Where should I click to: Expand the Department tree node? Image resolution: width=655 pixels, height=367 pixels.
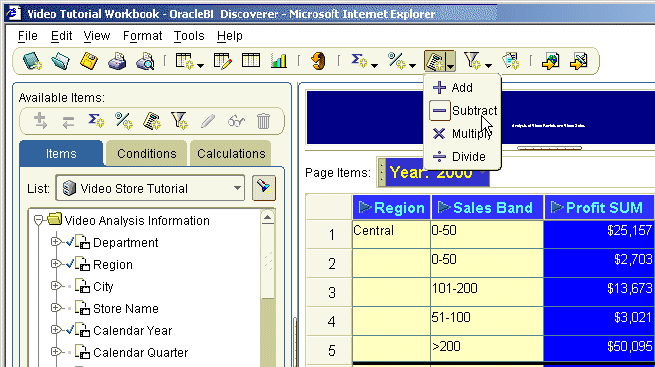point(55,242)
